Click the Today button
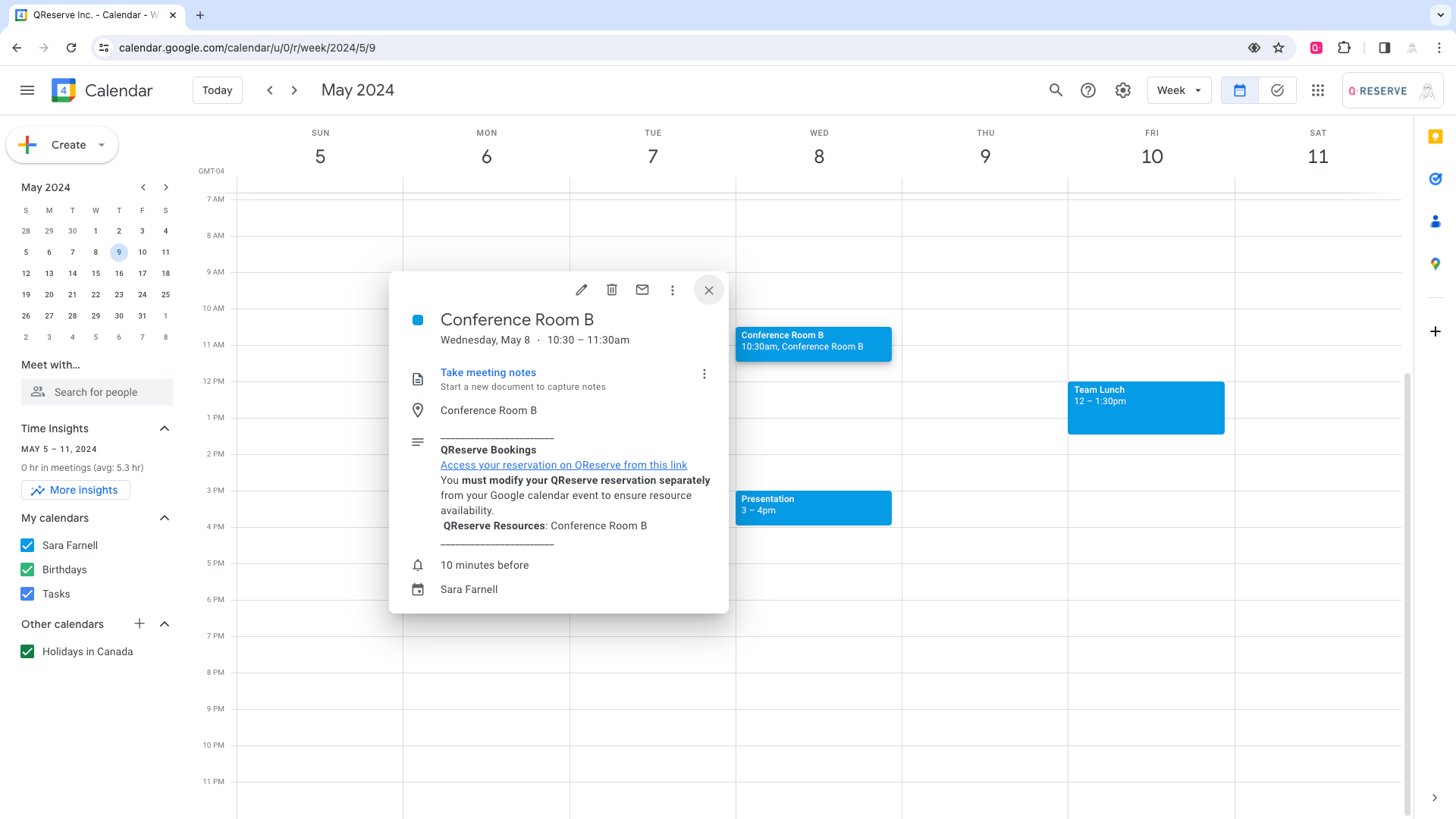The image size is (1456, 819). click(x=217, y=90)
